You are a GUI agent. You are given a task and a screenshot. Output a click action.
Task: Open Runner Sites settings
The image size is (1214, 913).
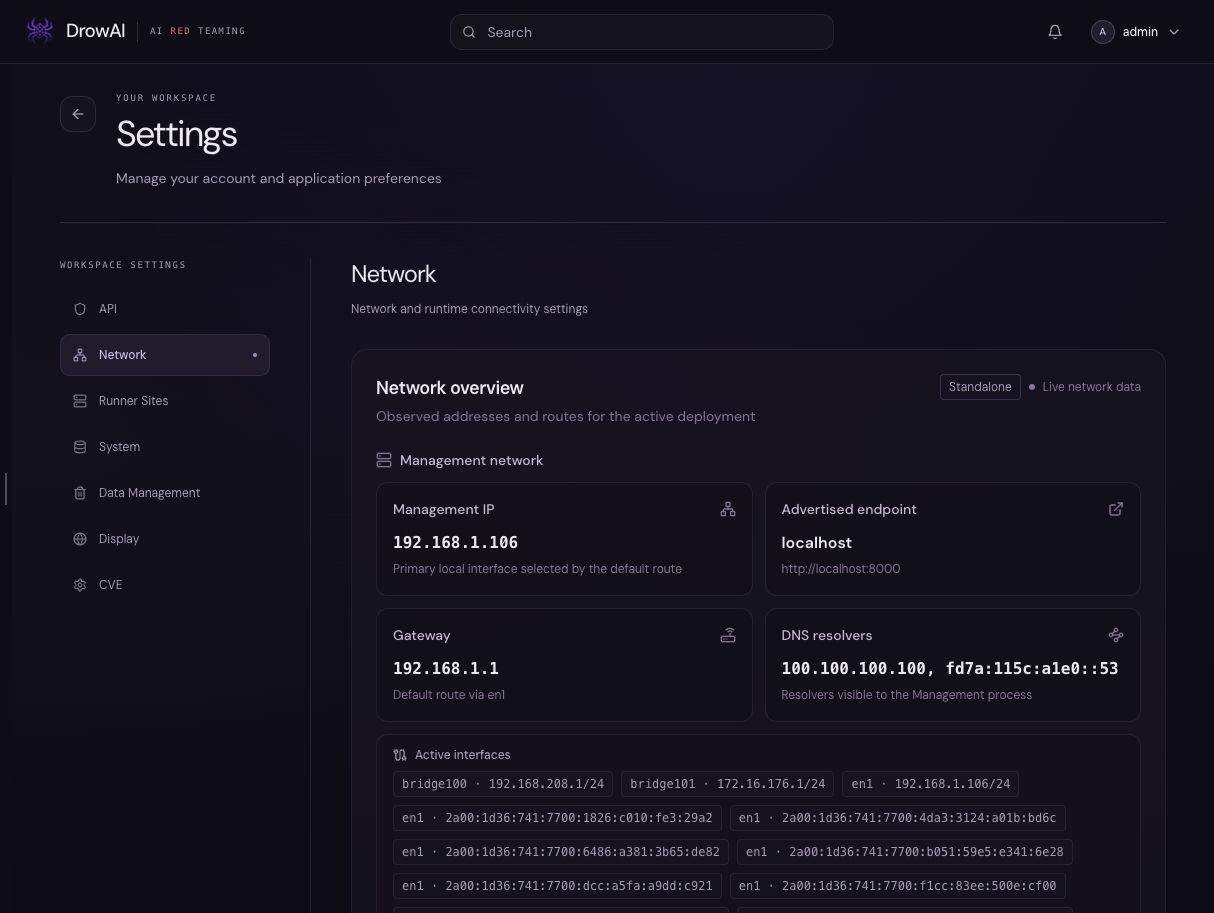tap(165, 401)
